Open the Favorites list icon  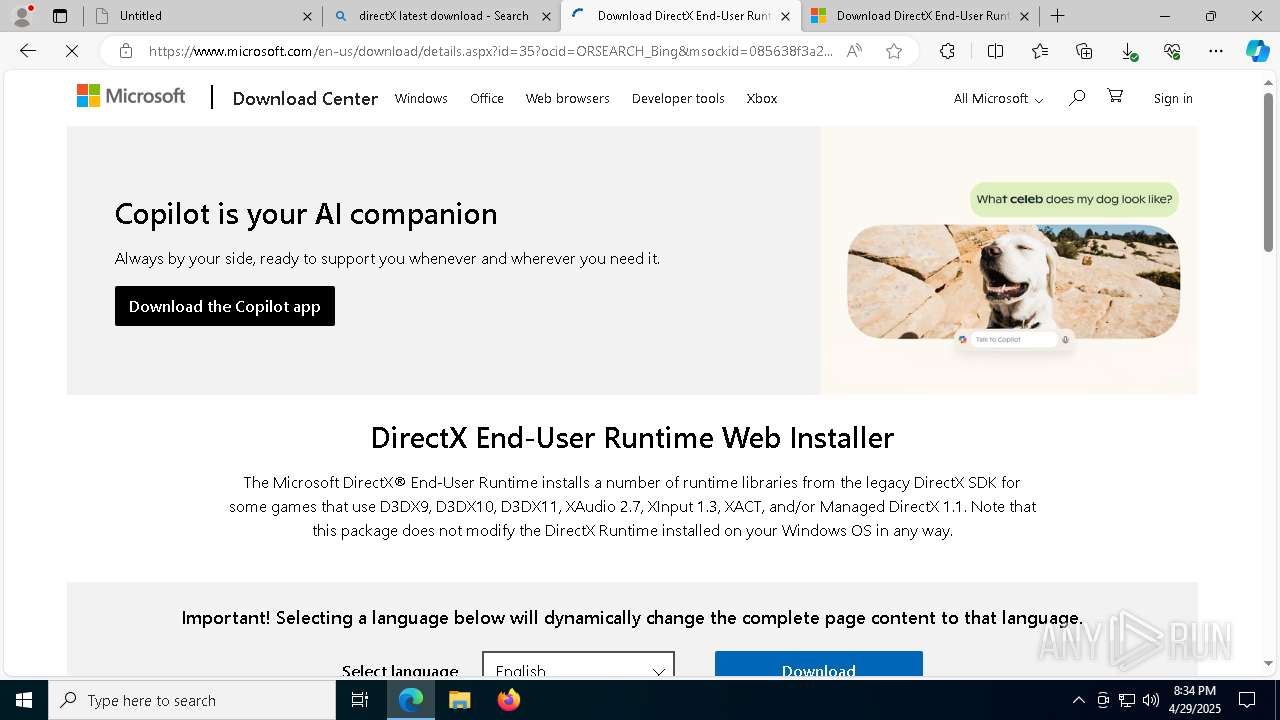click(1040, 51)
